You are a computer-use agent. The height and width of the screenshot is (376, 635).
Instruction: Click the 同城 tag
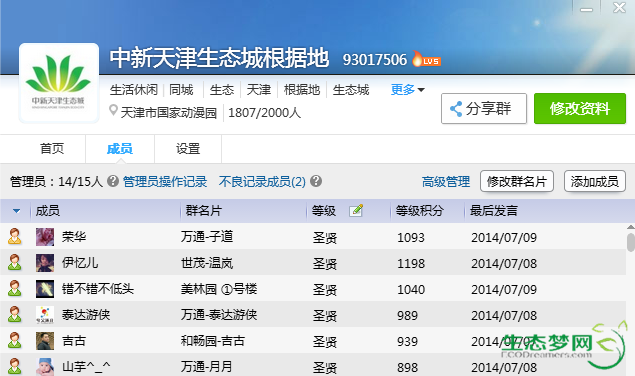[181, 90]
